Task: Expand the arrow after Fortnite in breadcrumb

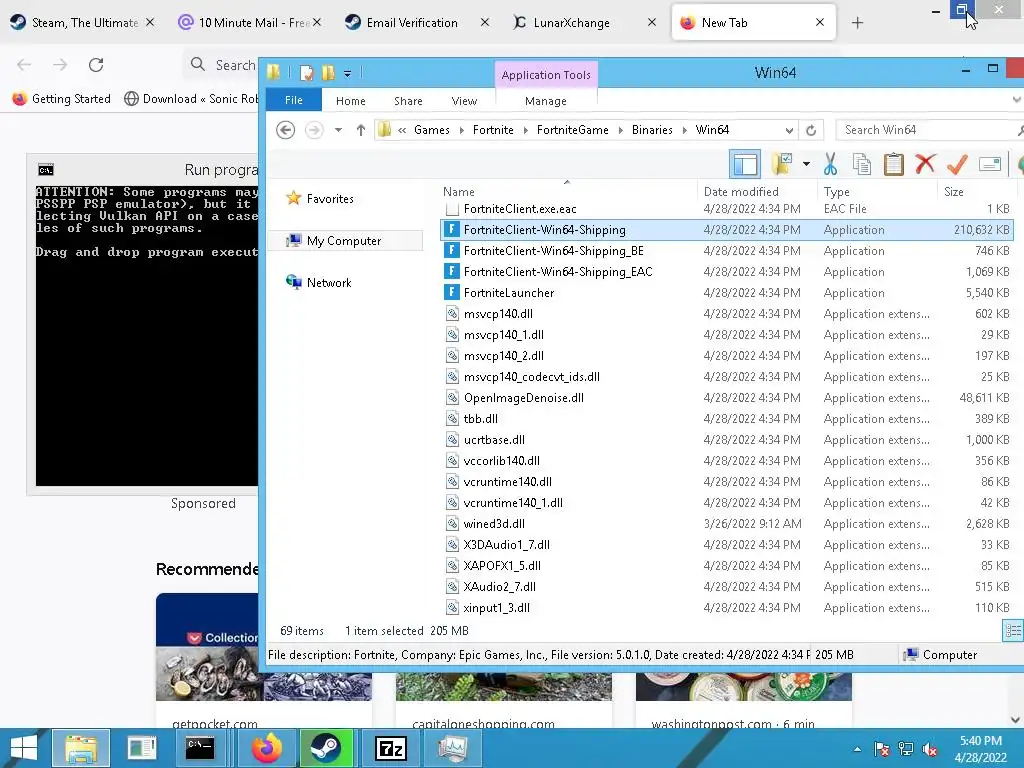Action: (x=526, y=130)
